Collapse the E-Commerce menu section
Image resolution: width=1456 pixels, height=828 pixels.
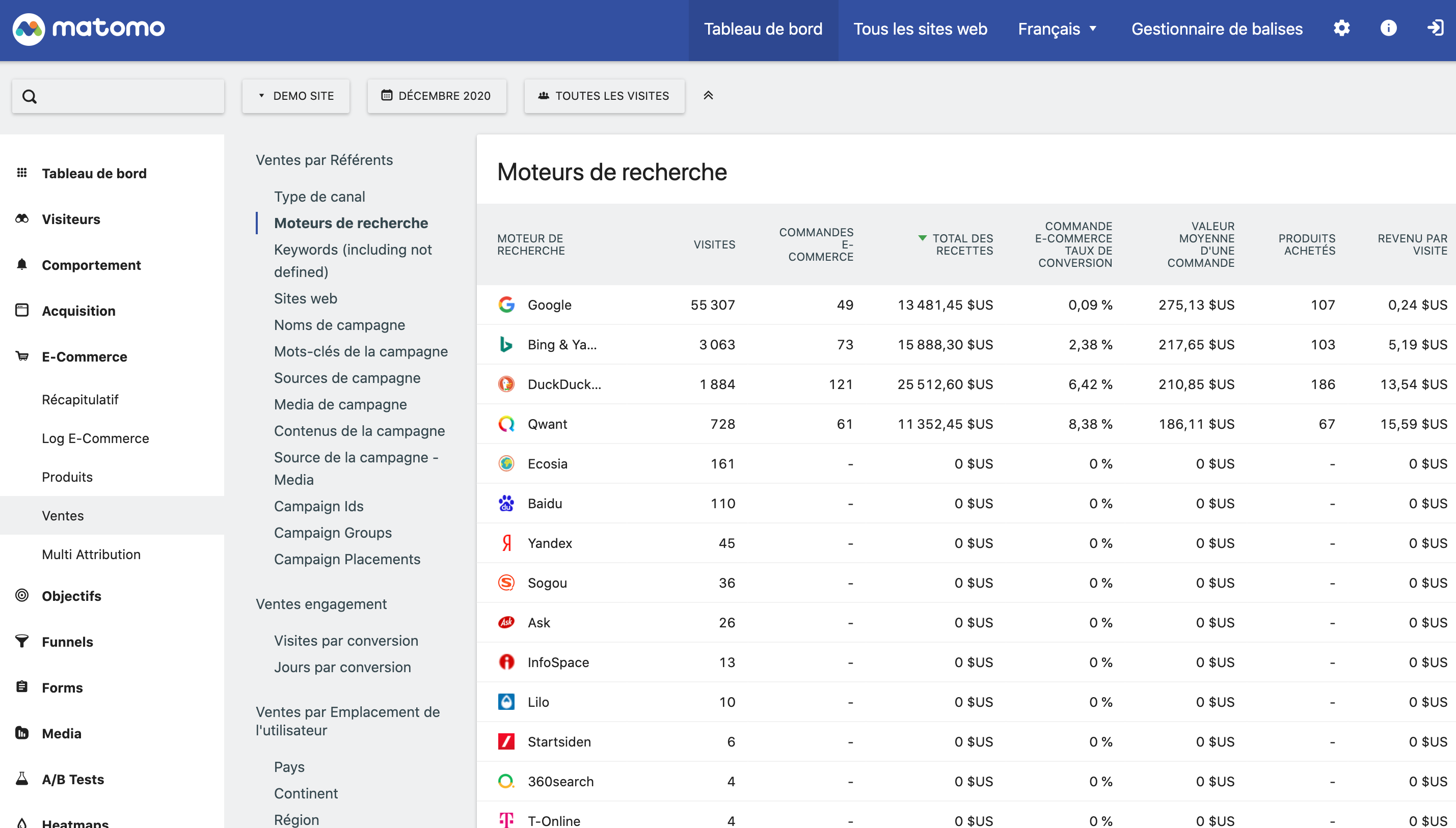pos(84,356)
